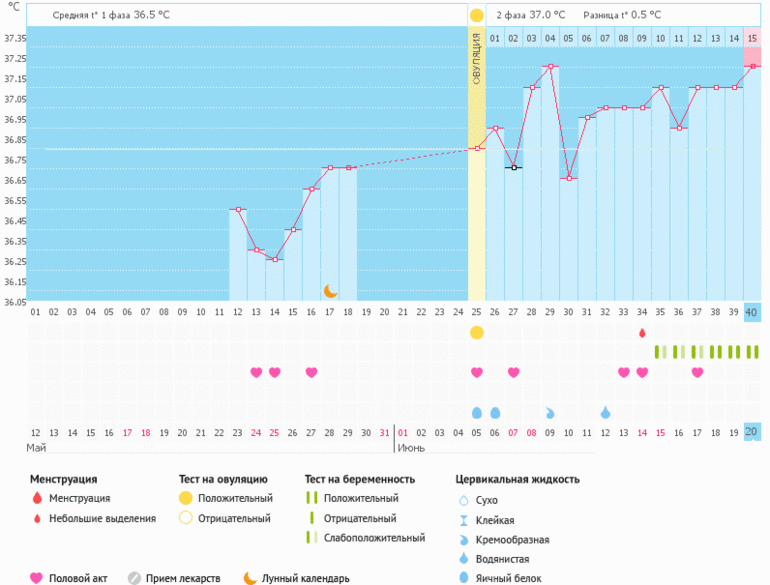Click the Лунный календарь moon legend icon
This screenshot has height=585, width=770.
[250, 578]
